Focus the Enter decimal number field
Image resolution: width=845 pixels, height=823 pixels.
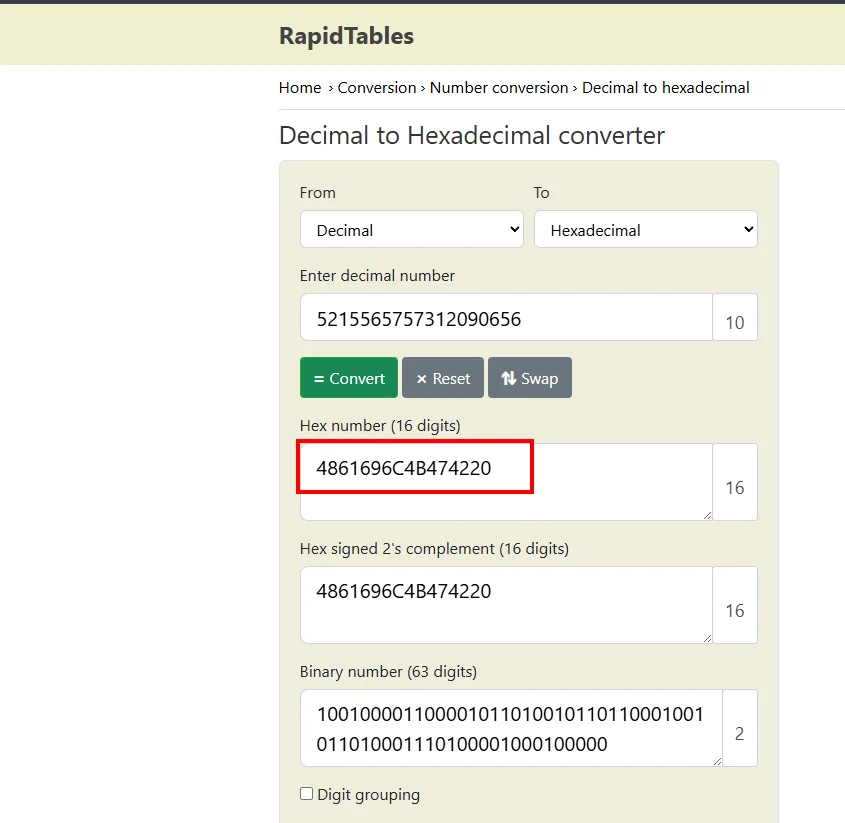pyautogui.click(x=507, y=317)
